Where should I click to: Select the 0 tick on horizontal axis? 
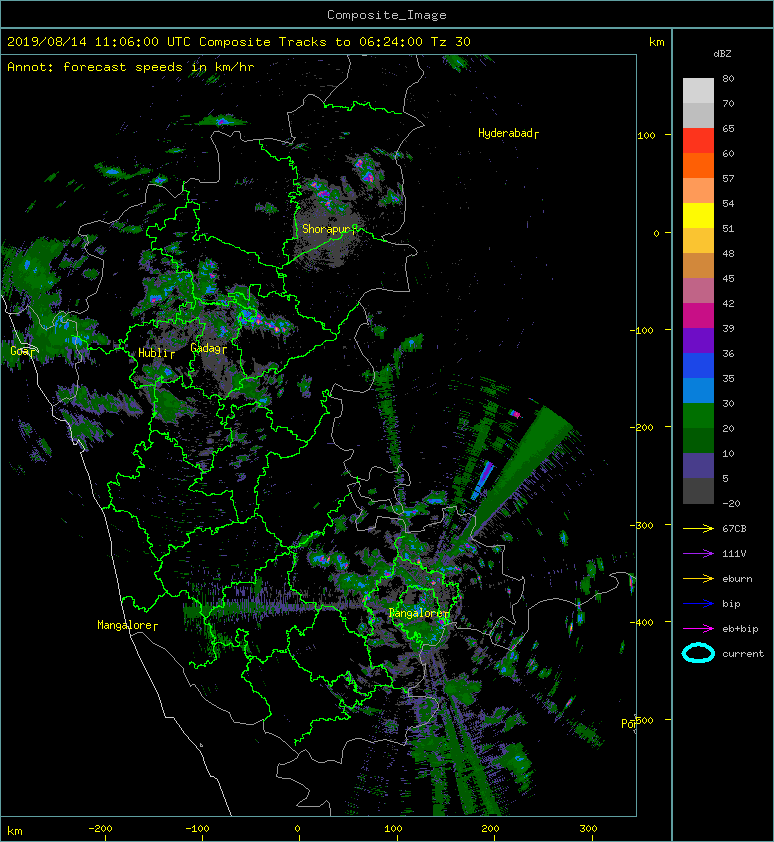click(297, 829)
